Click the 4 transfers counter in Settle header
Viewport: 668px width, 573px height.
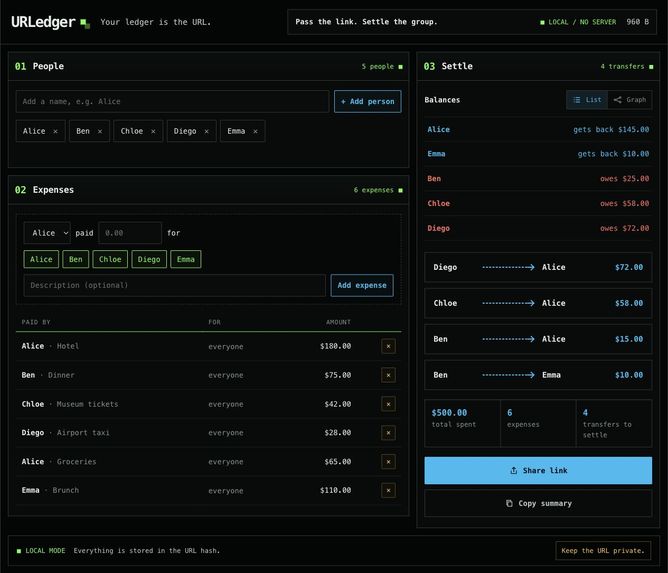pos(627,66)
